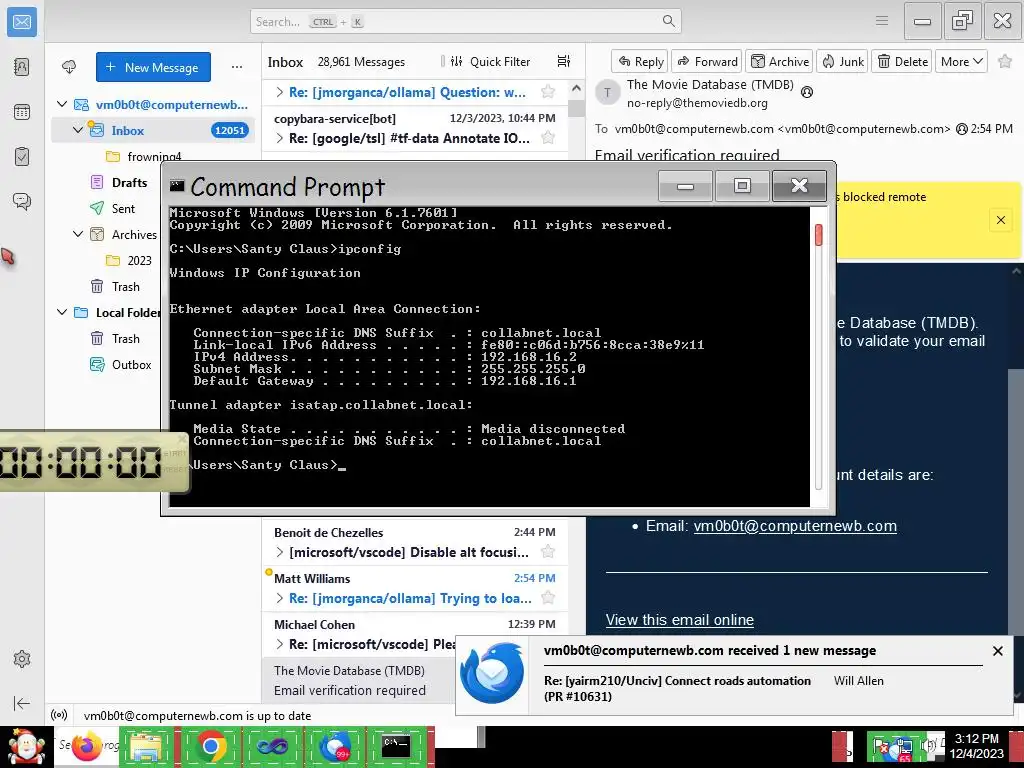Expand thread microsoft/vscode Disable alt focusing

coord(280,552)
